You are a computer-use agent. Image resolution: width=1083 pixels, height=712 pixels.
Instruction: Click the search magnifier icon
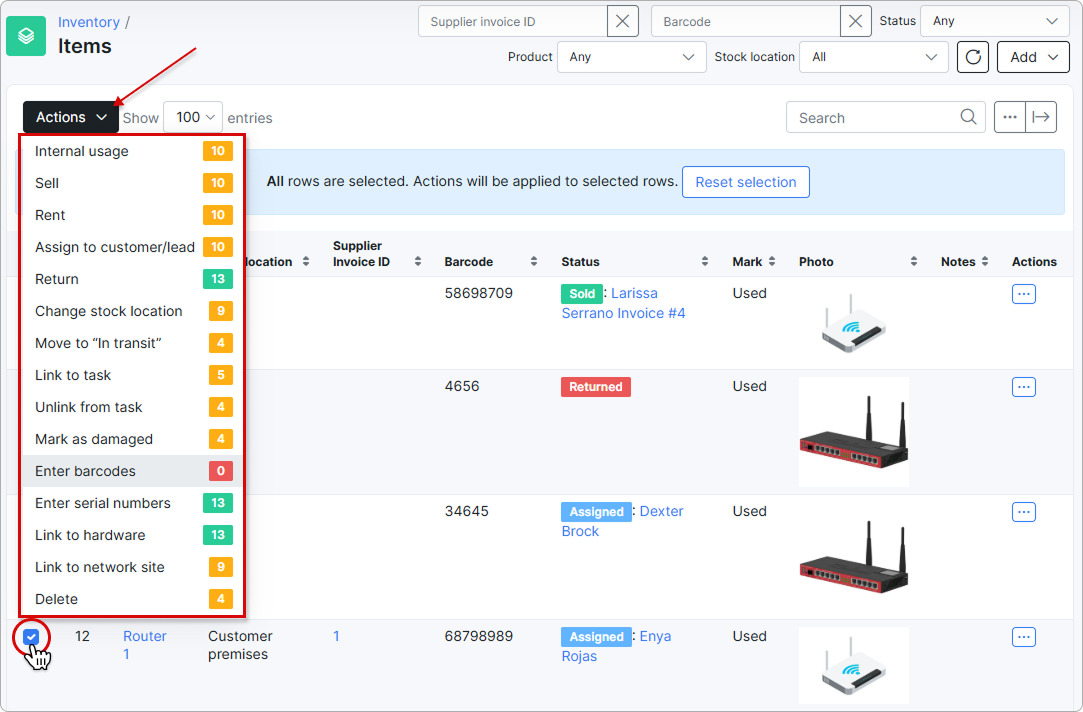click(x=968, y=117)
